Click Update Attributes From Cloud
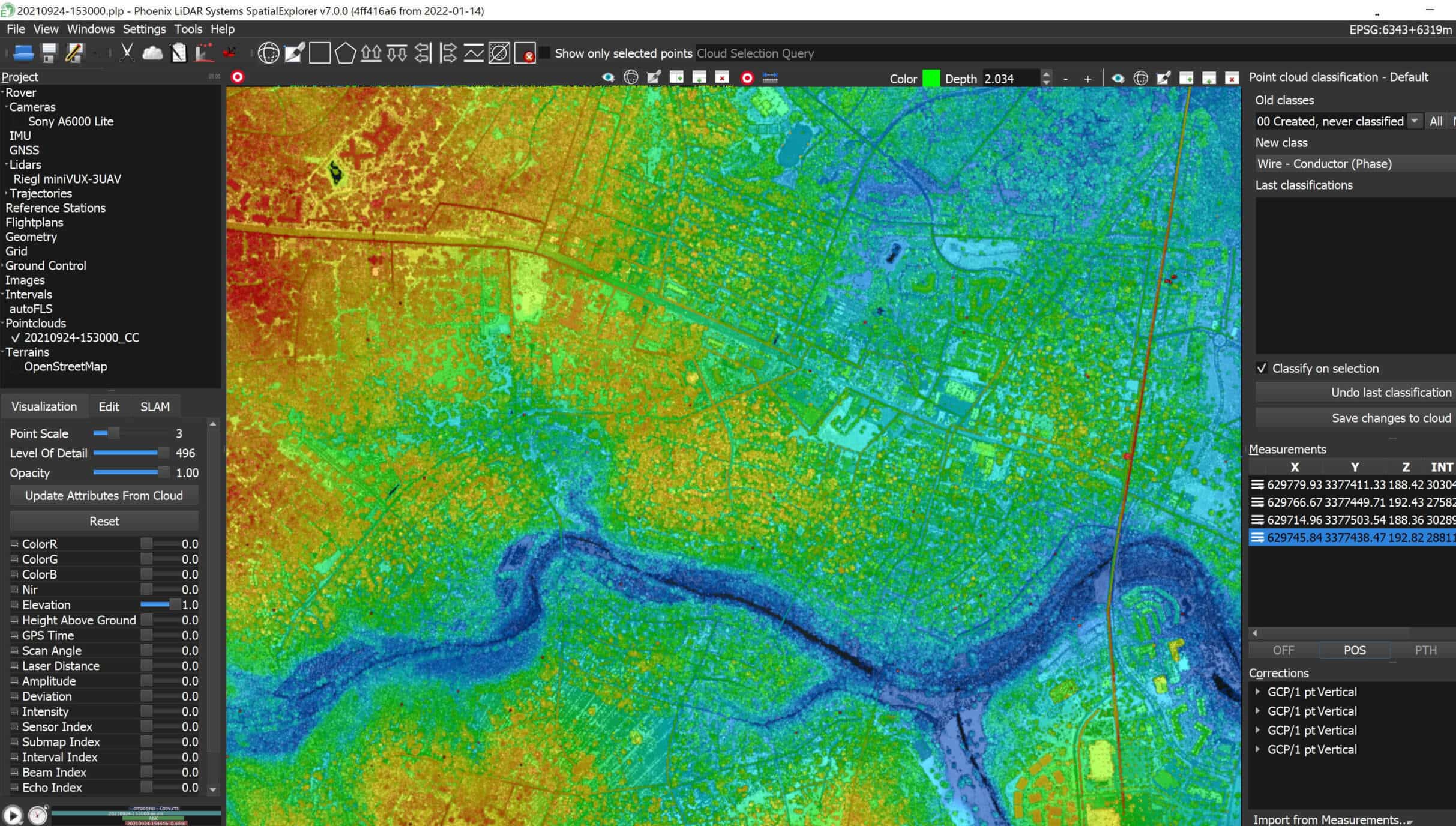 pyautogui.click(x=103, y=495)
